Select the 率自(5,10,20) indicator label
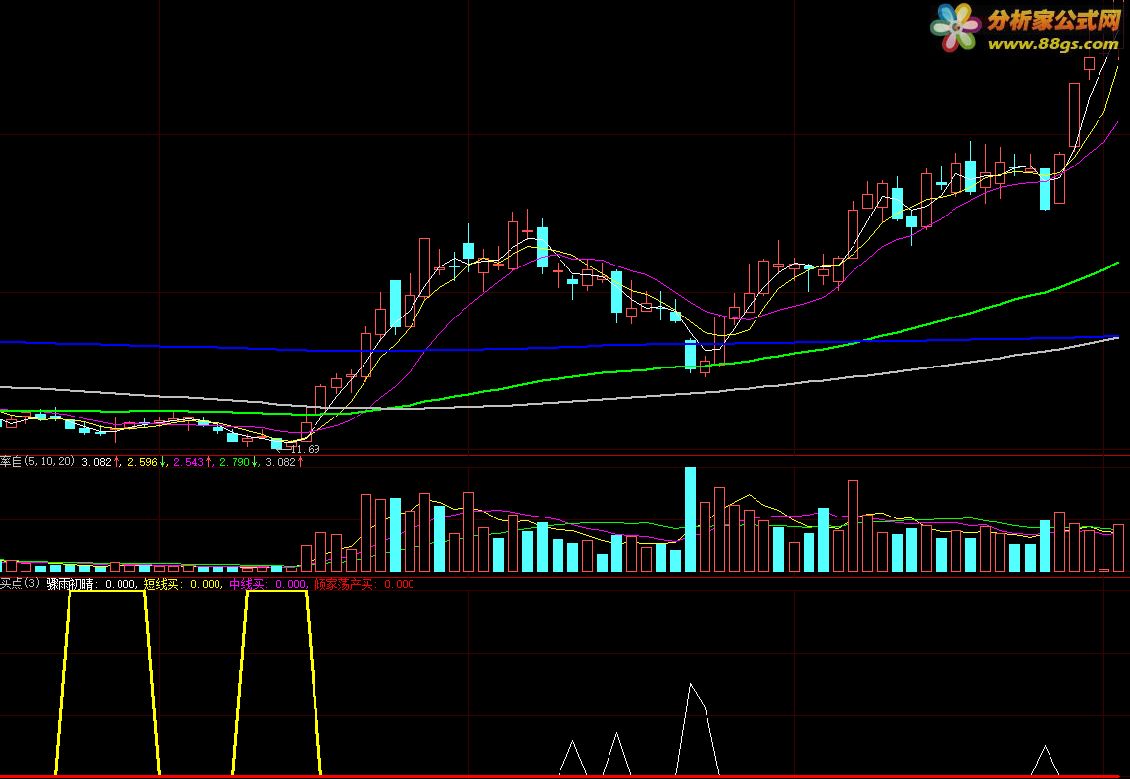 click(x=37, y=461)
